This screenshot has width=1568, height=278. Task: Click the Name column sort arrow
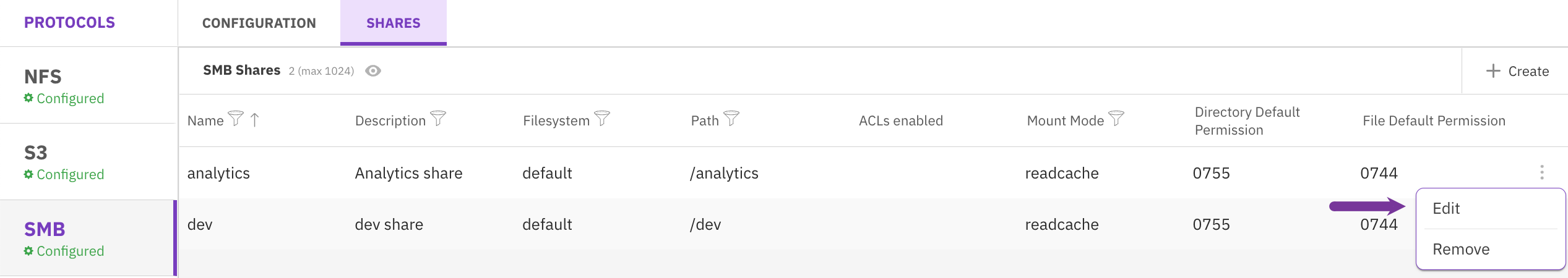pyautogui.click(x=255, y=119)
